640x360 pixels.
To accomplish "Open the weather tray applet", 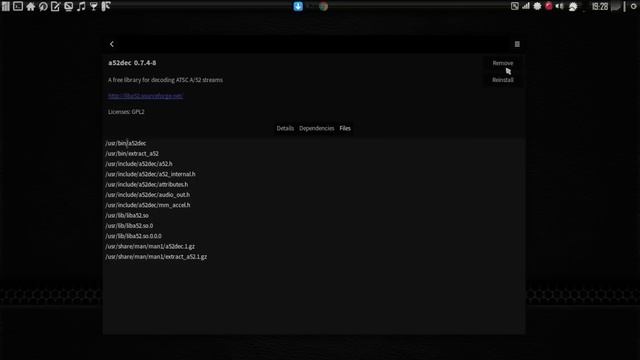I will 573,7.
